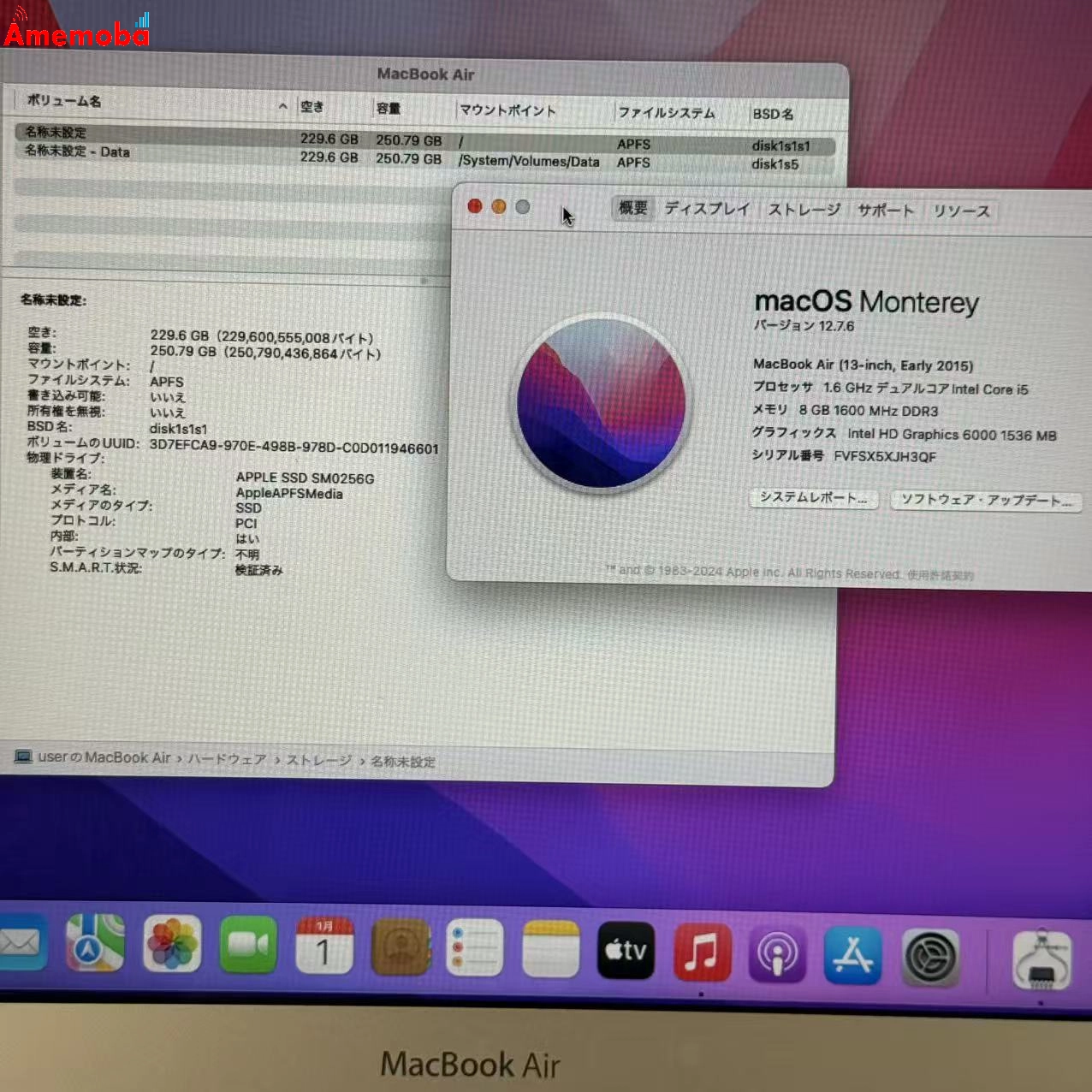Click マウントポイント column header

point(507,110)
